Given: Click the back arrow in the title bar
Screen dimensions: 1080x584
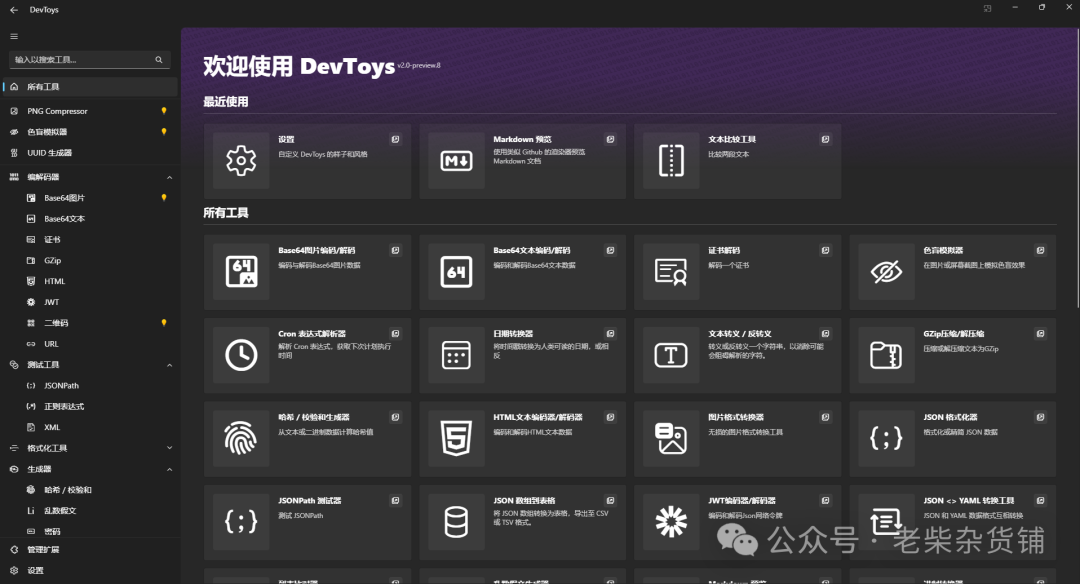Looking at the screenshot, I should [14, 10].
